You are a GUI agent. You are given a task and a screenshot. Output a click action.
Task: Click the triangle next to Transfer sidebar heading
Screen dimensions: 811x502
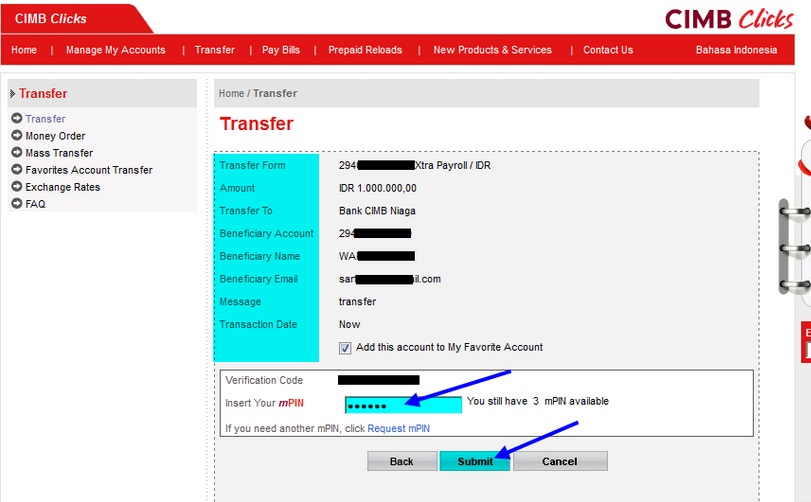[12, 94]
